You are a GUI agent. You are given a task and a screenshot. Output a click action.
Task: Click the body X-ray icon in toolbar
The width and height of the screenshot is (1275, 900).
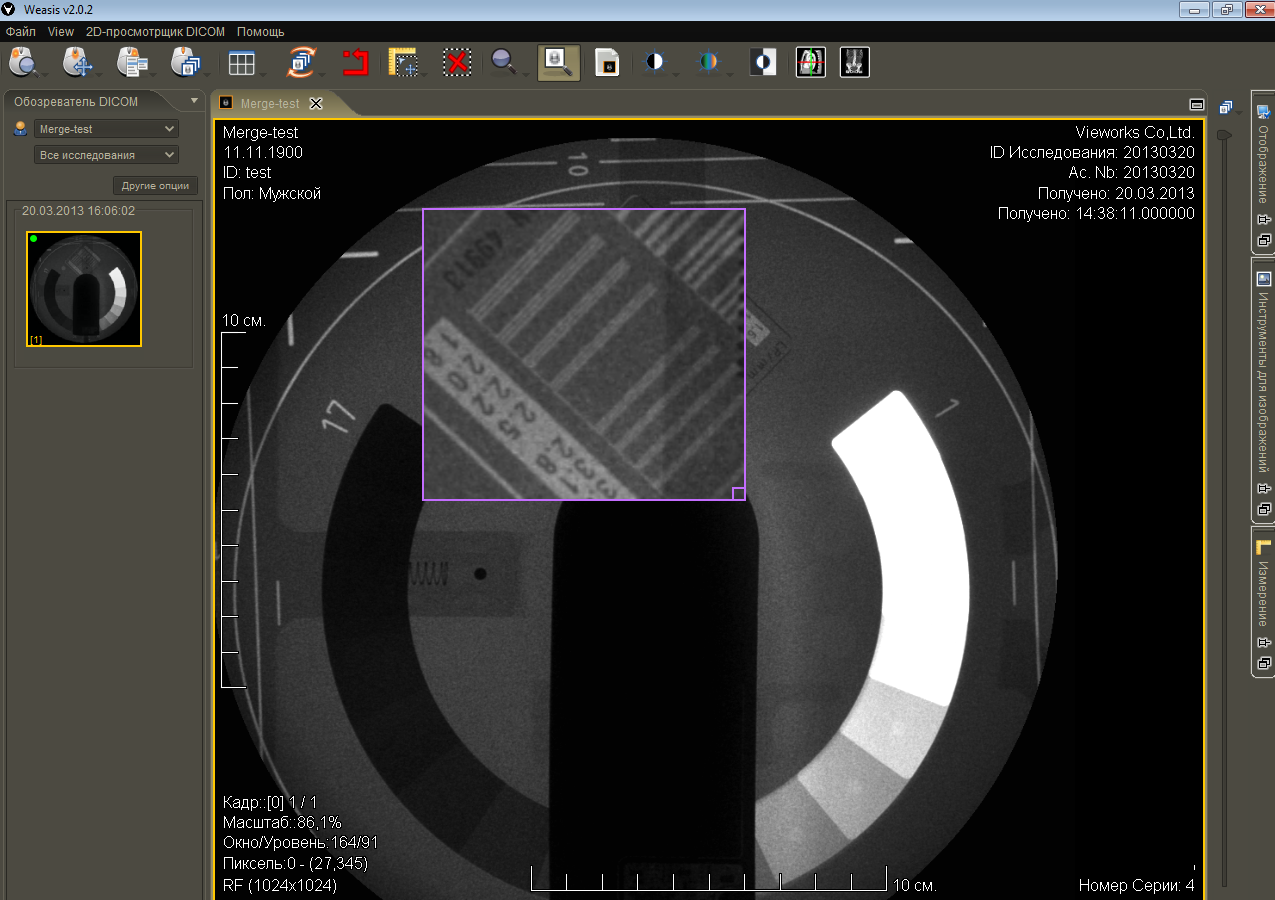point(855,62)
